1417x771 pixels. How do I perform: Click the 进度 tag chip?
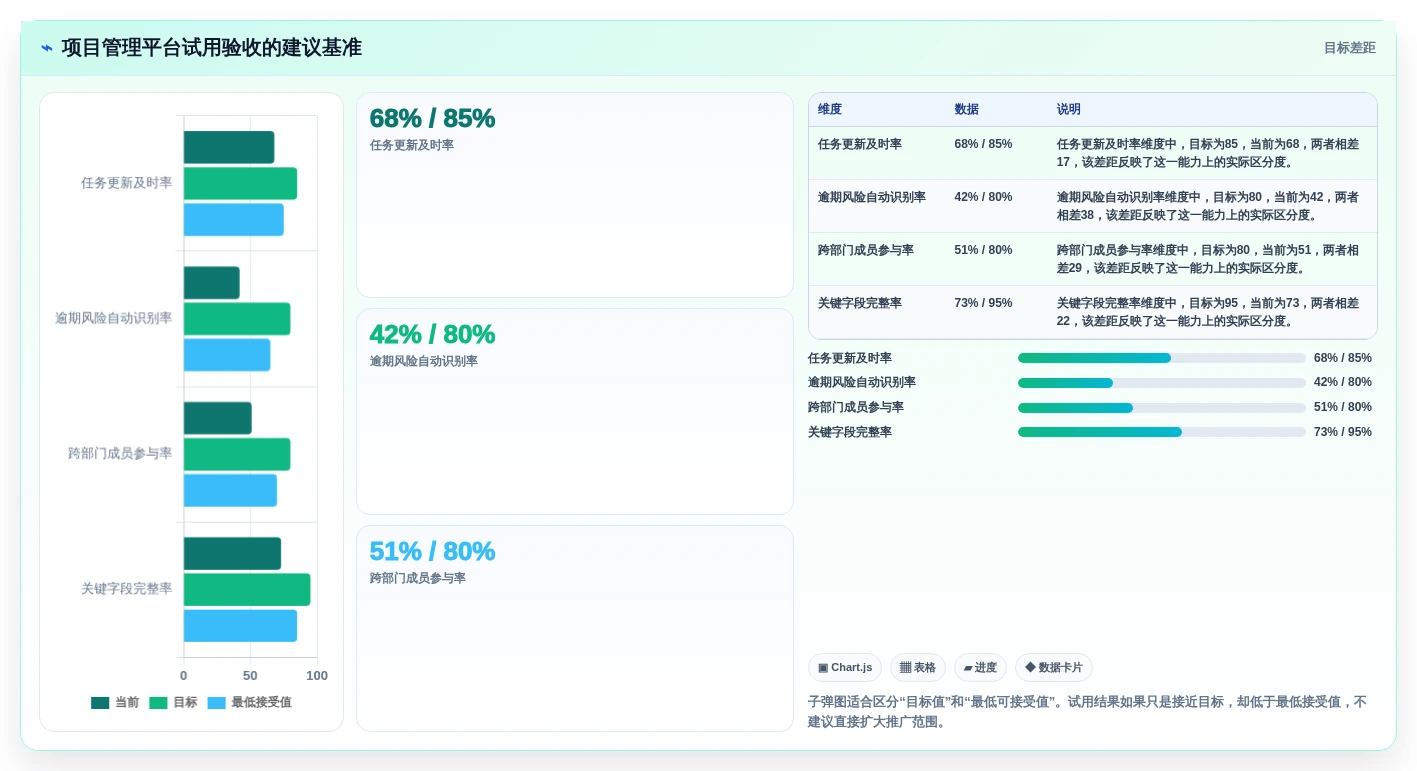[x=980, y=668]
